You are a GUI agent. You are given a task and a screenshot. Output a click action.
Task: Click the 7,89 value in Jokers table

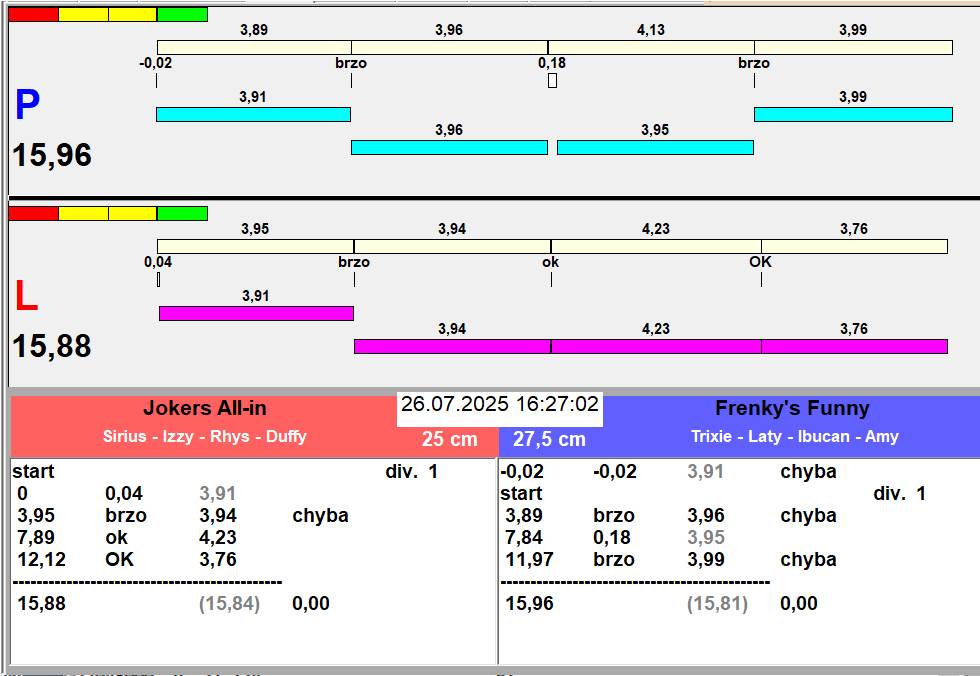36,537
